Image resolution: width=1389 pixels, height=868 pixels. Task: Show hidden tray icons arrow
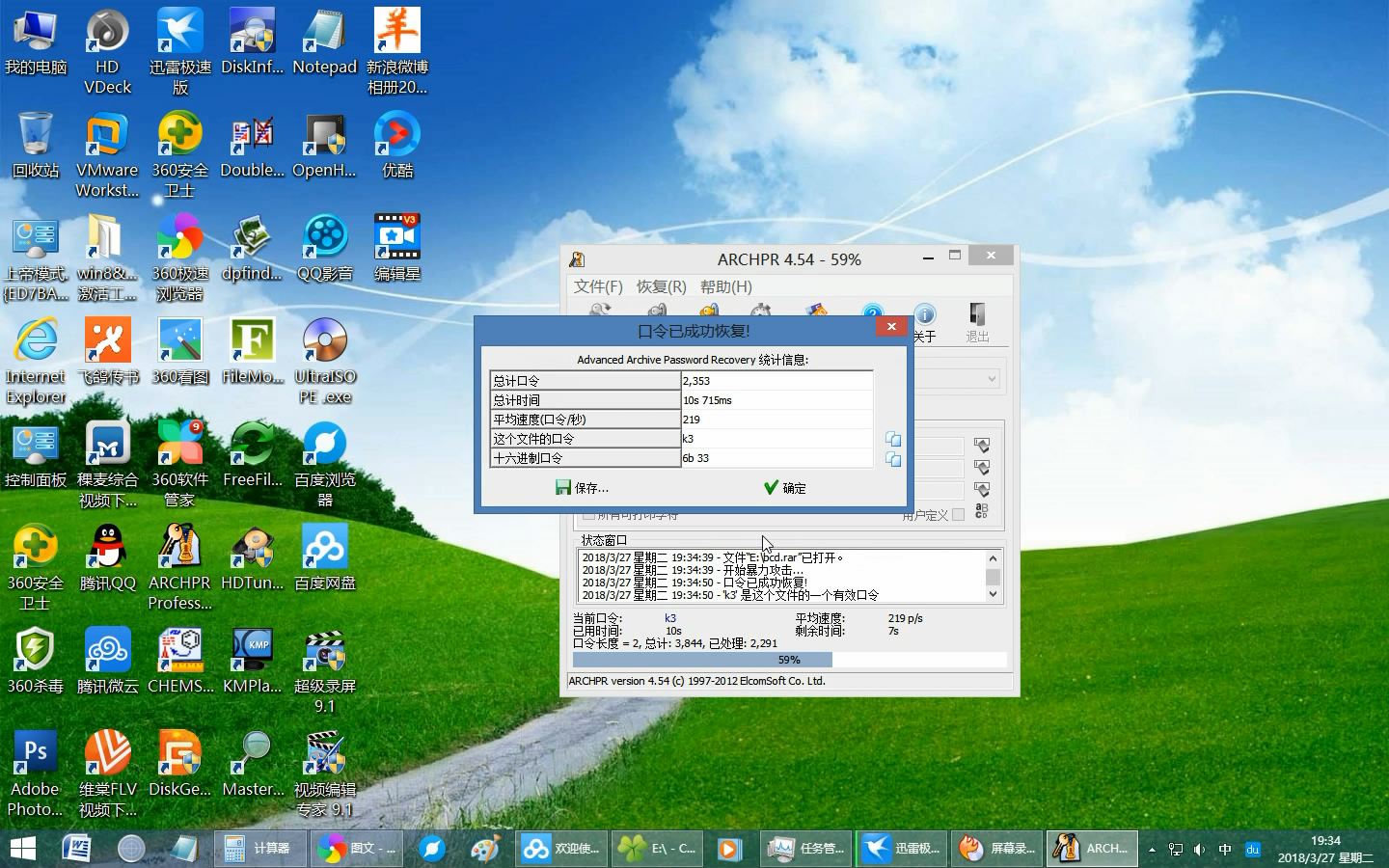1152,850
